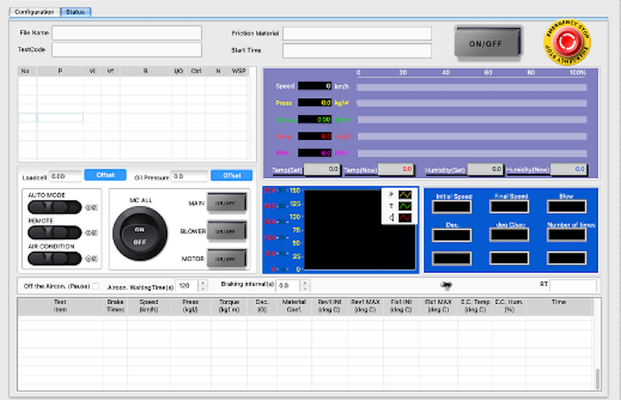The width and height of the screenshot is (621, 400).
Task: Check the Off the Aircon (Pause) checkbox
Action: (x=95, y=285)
